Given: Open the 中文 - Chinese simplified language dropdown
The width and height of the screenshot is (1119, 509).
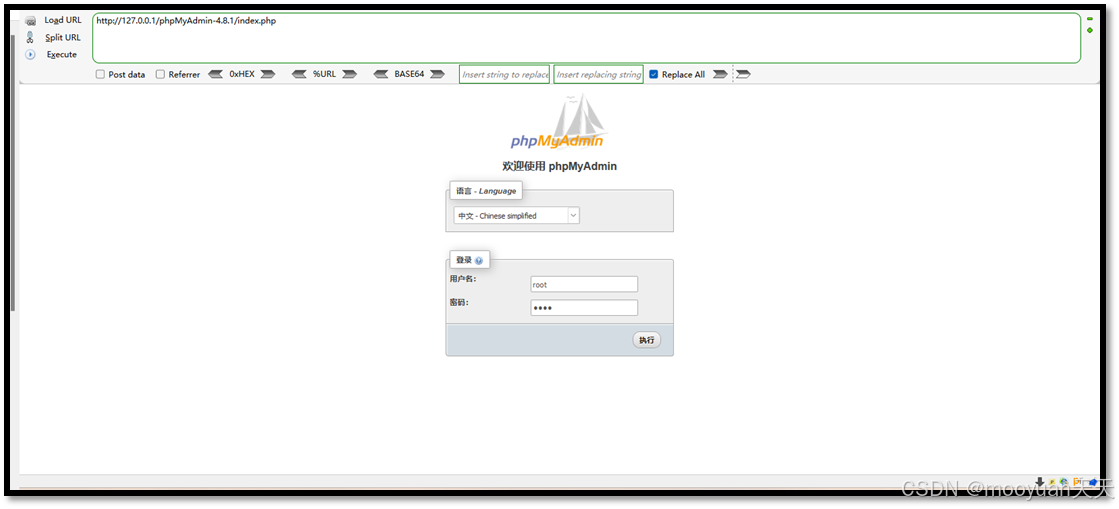Looking at the screenshot, I should (x=517, y=216).
